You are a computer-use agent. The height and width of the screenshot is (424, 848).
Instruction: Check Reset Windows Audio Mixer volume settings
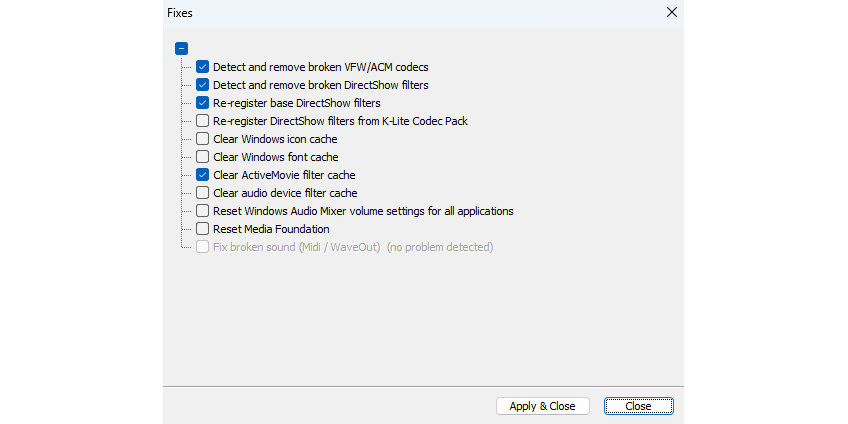203,211
